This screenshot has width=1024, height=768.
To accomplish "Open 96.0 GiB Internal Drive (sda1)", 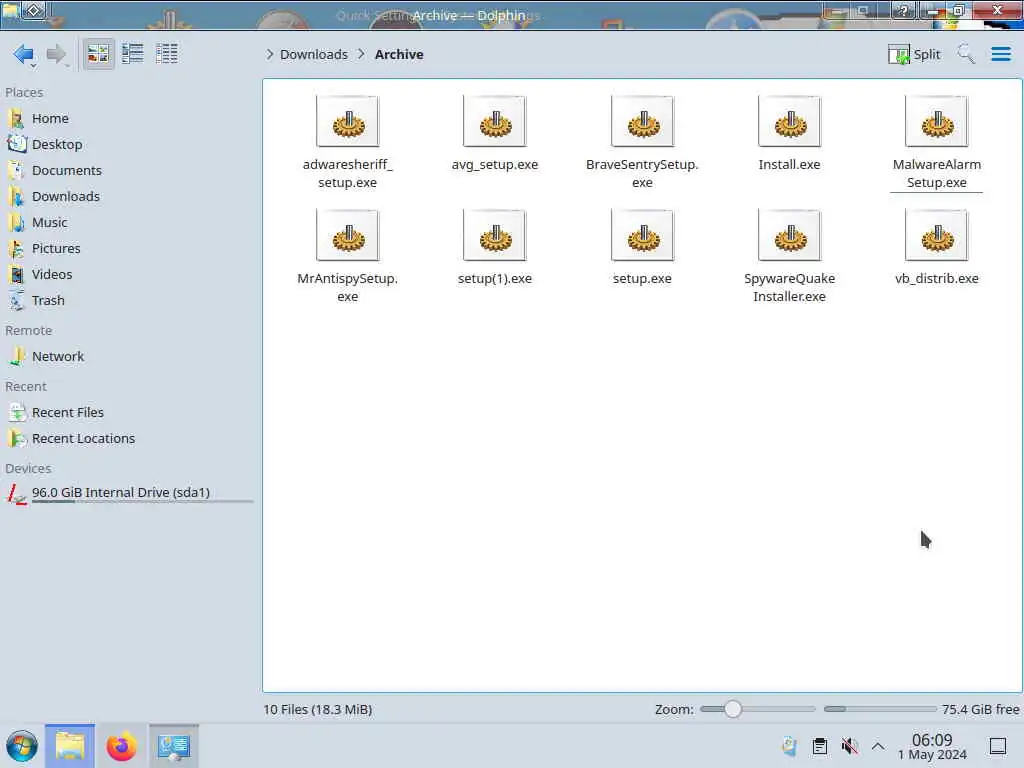I will (x=129, y=493).
